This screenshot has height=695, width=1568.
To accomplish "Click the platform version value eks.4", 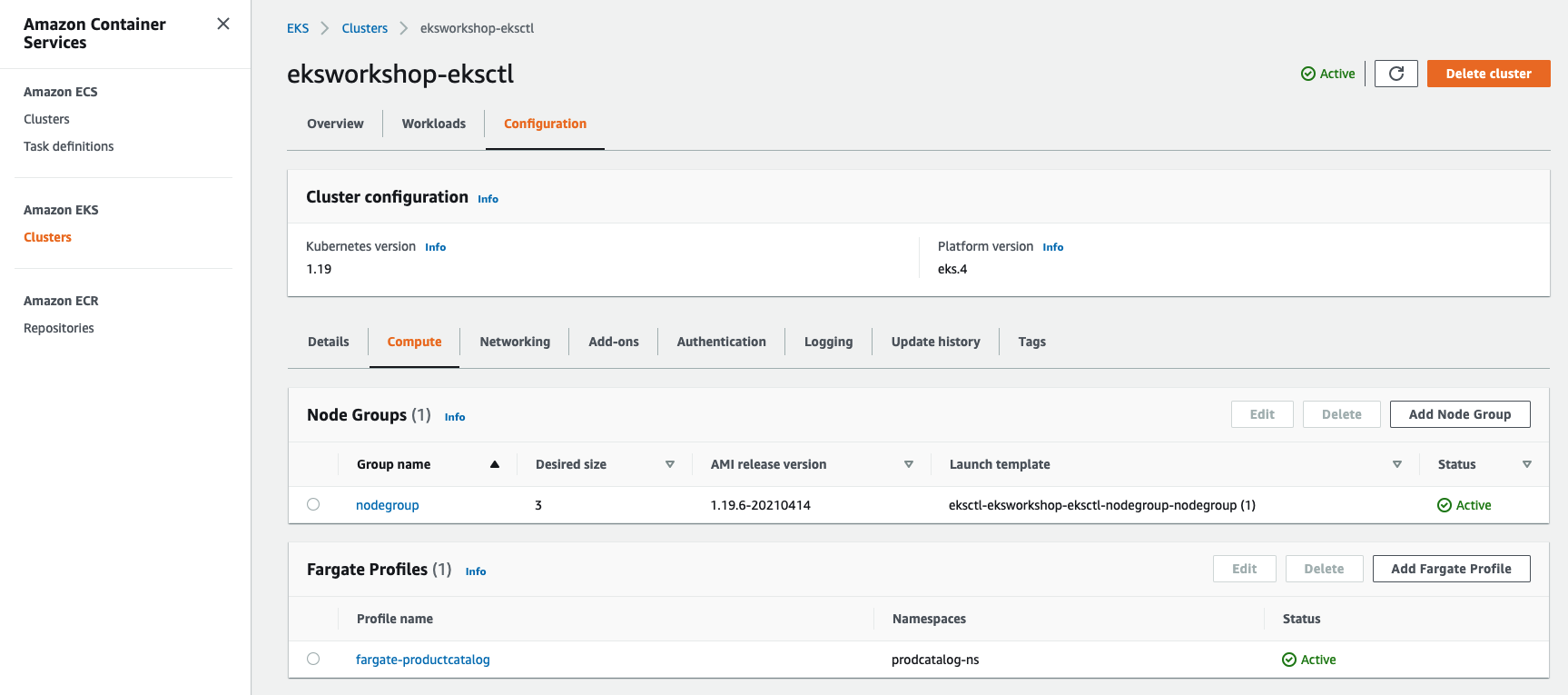I will point(952,269).
